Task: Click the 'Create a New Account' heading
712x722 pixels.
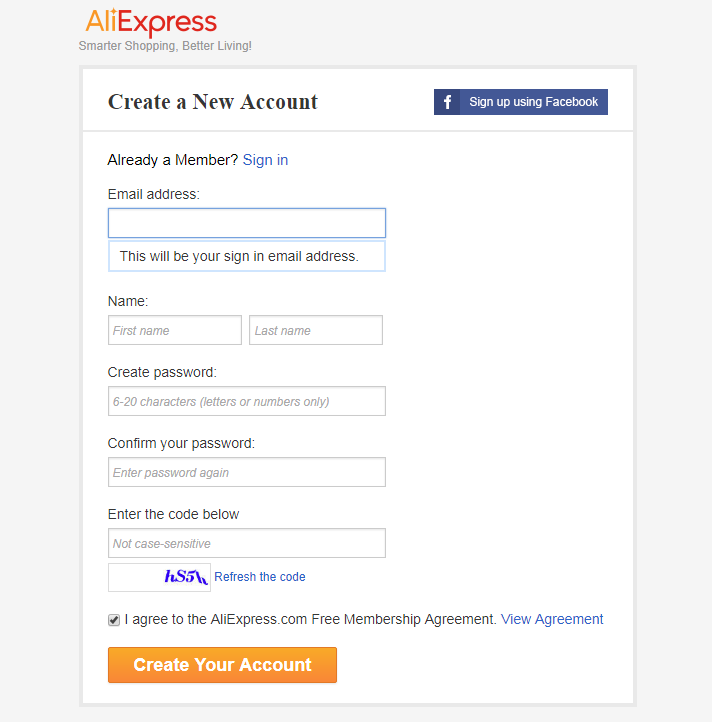Action: tap(213, 102)
